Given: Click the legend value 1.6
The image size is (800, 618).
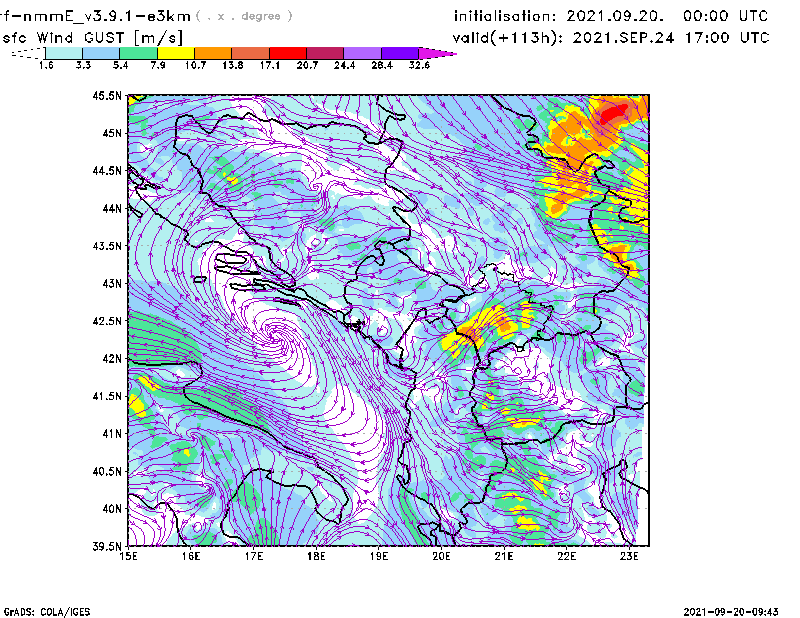Looking at the screenshot, I should pos(46,65).
